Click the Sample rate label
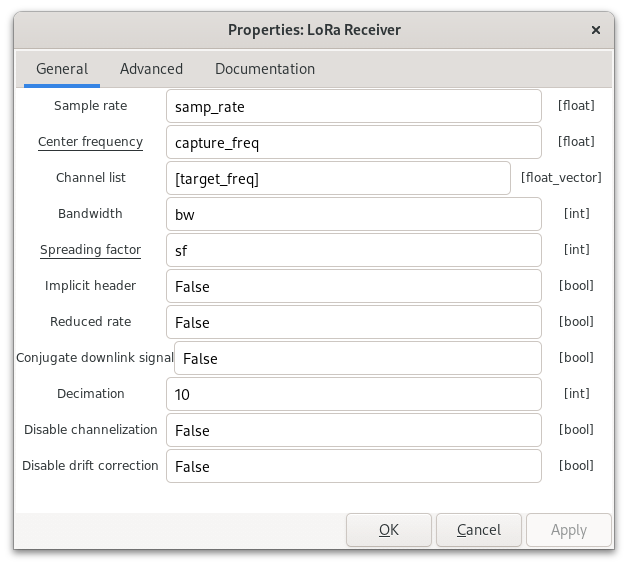Screen dimensions: 628x566 tap(91, 106)
